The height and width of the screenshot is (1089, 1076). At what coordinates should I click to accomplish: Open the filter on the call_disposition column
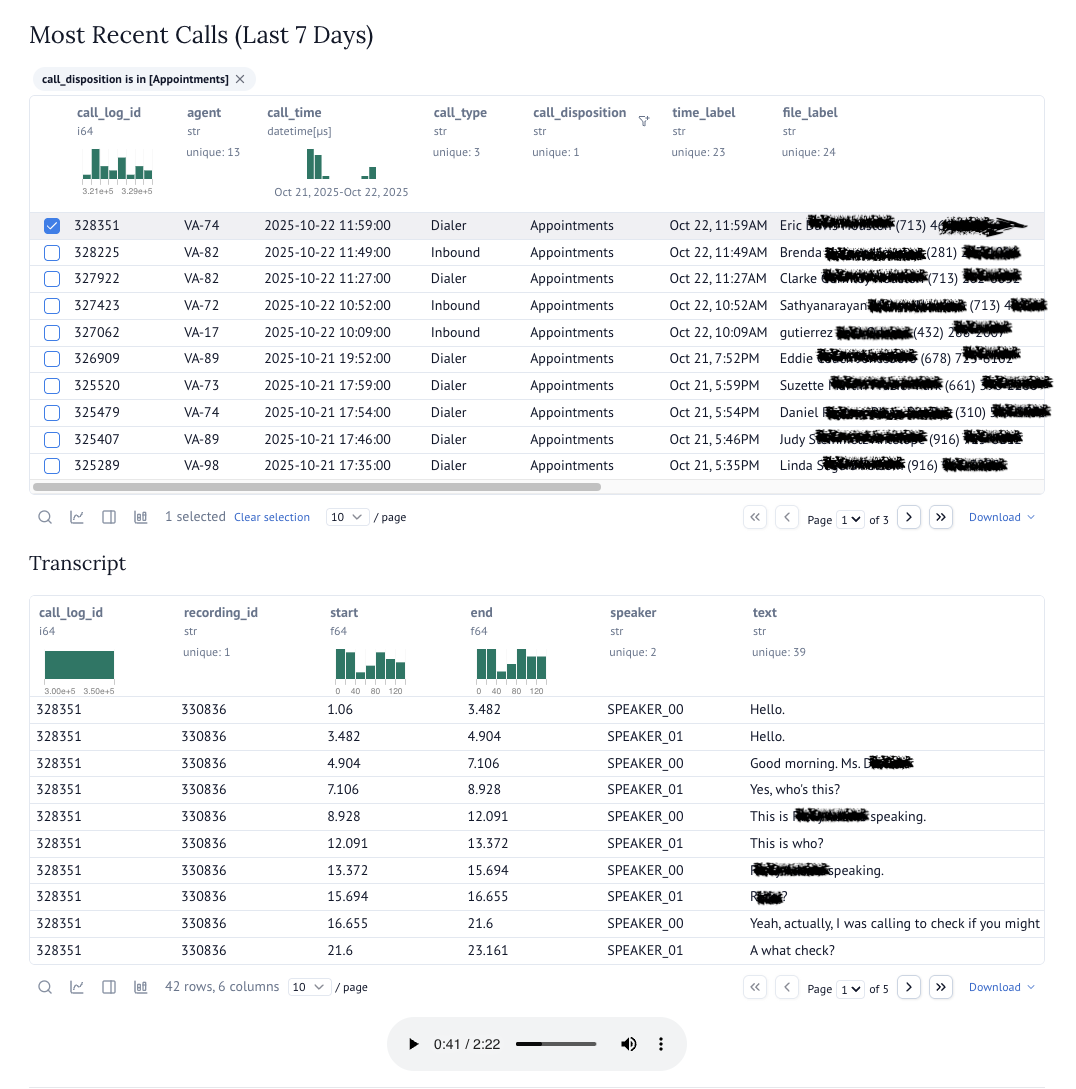click(x=644, y=120)
